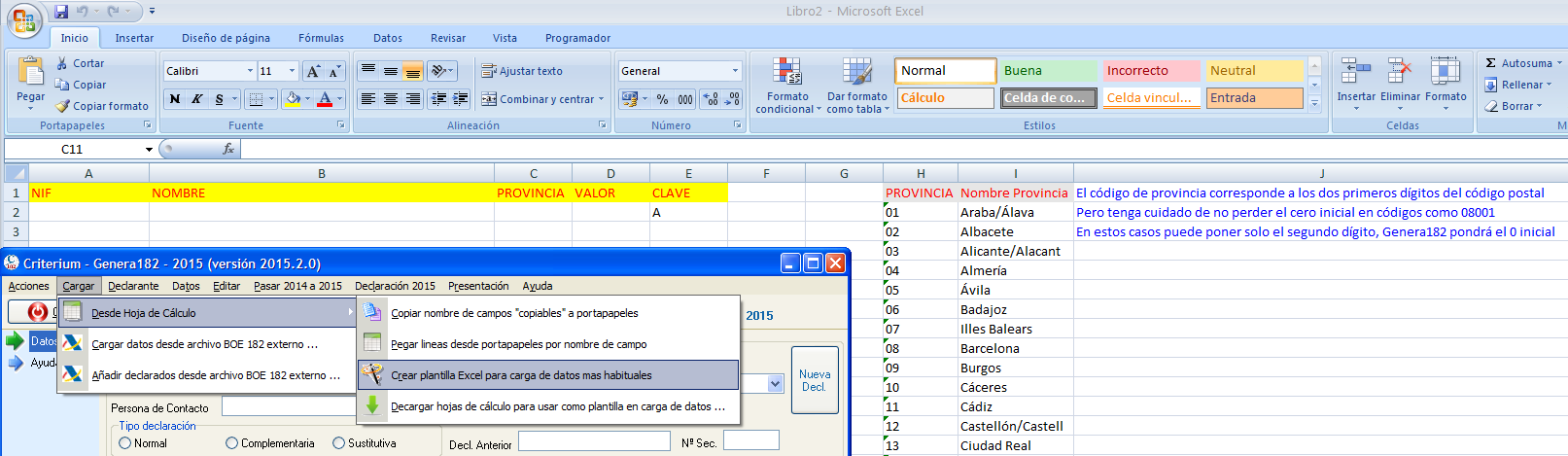This screenshot has width=1568, height=456.
Task: Apply percent style format
Action: click(662, 99)
